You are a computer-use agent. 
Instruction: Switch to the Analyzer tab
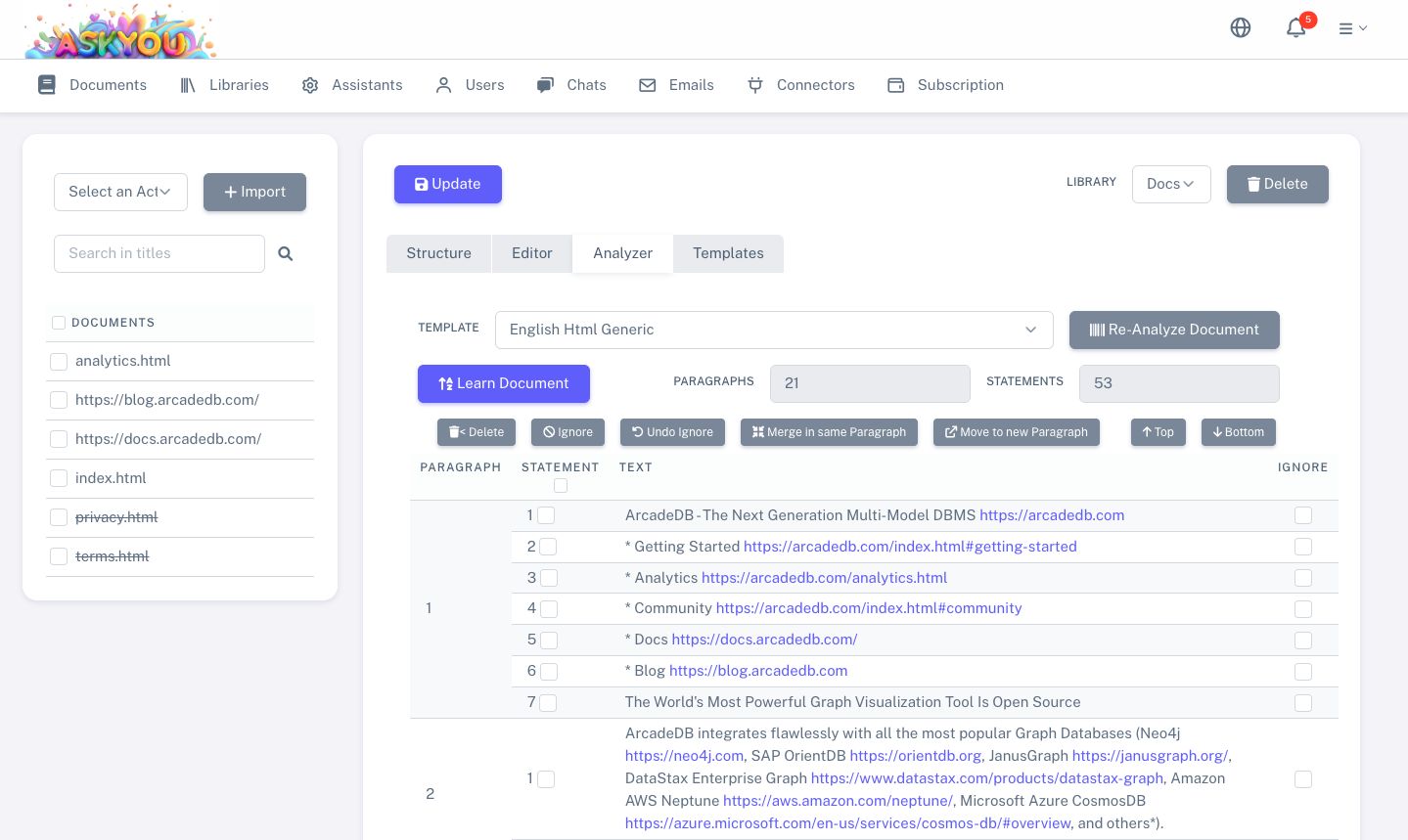pos(623,253)
